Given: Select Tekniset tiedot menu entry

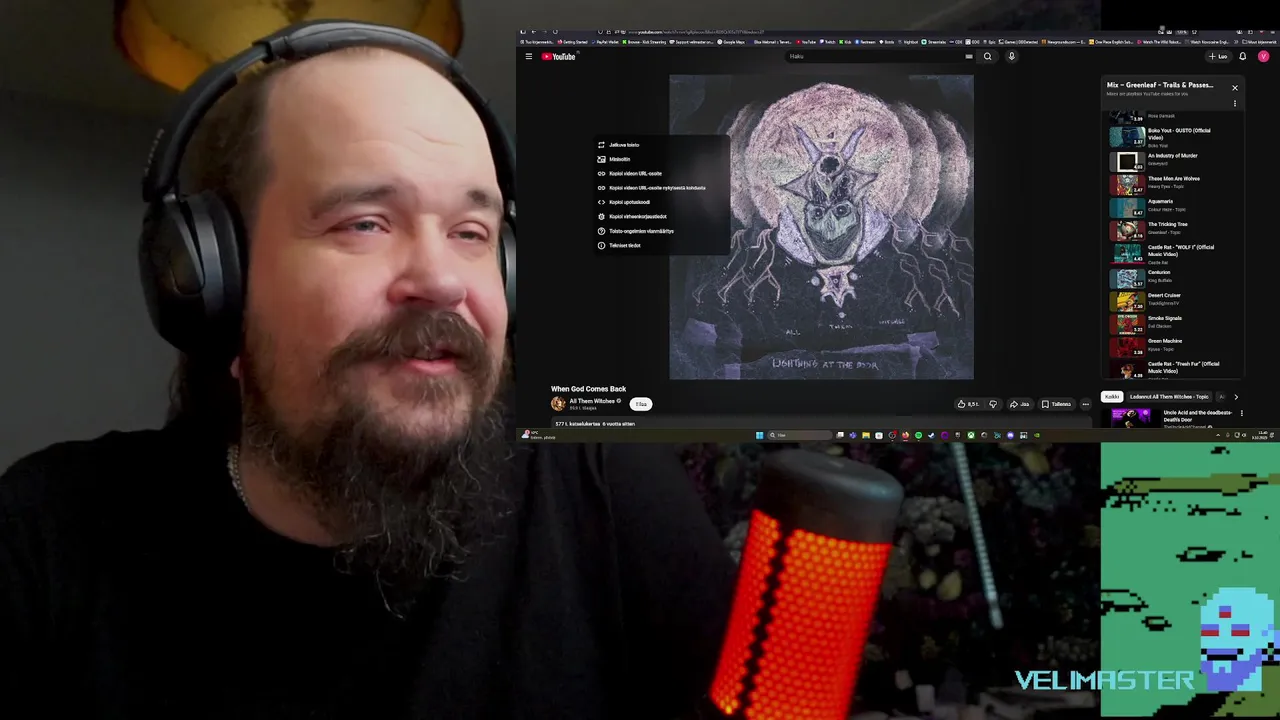Looking at the screenshot, I should [x=660, y=245].
